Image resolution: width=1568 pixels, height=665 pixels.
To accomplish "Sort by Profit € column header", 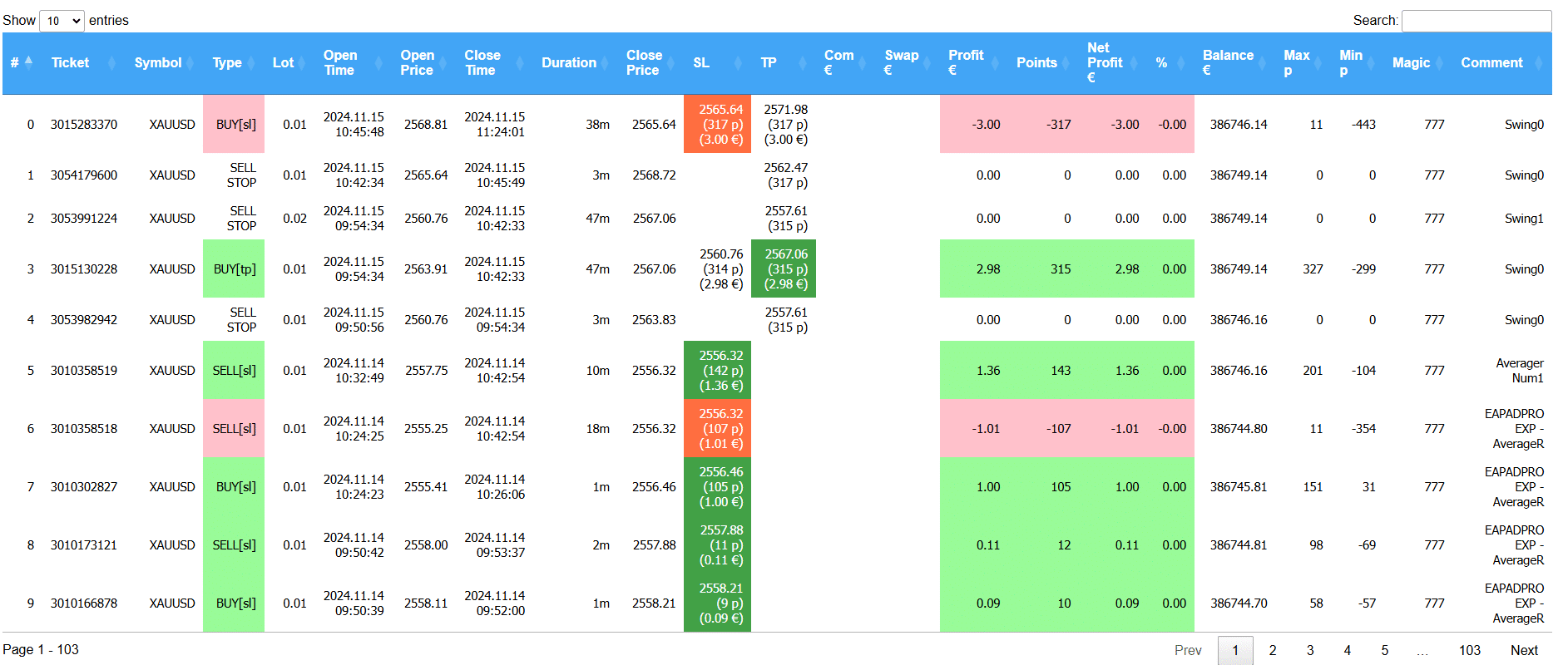I will 966,63.
